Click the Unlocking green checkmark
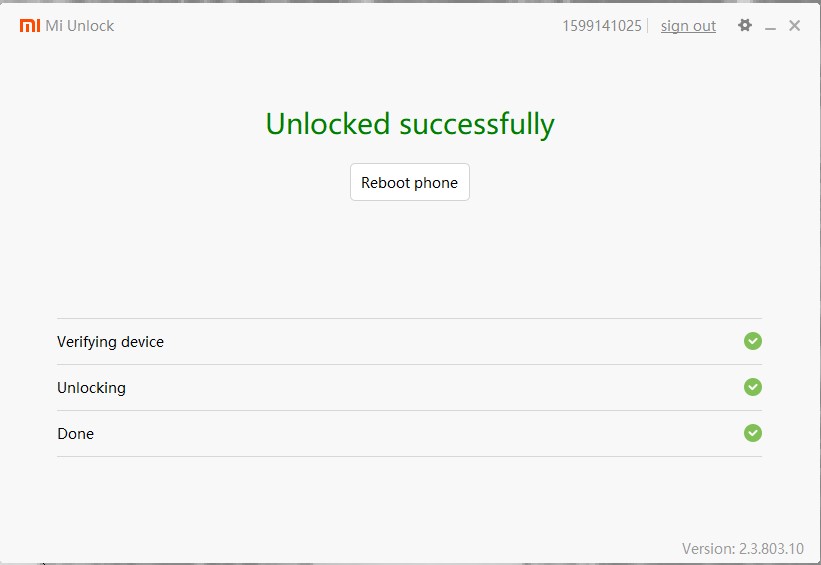The image size is (821, 565). tap(752, 387)
